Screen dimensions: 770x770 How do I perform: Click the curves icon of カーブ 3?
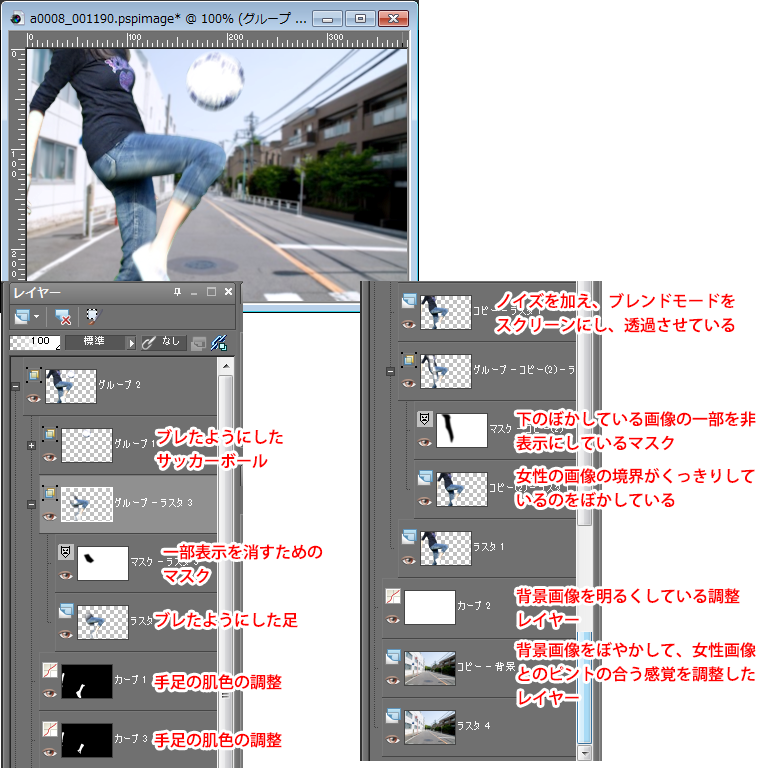50,729
